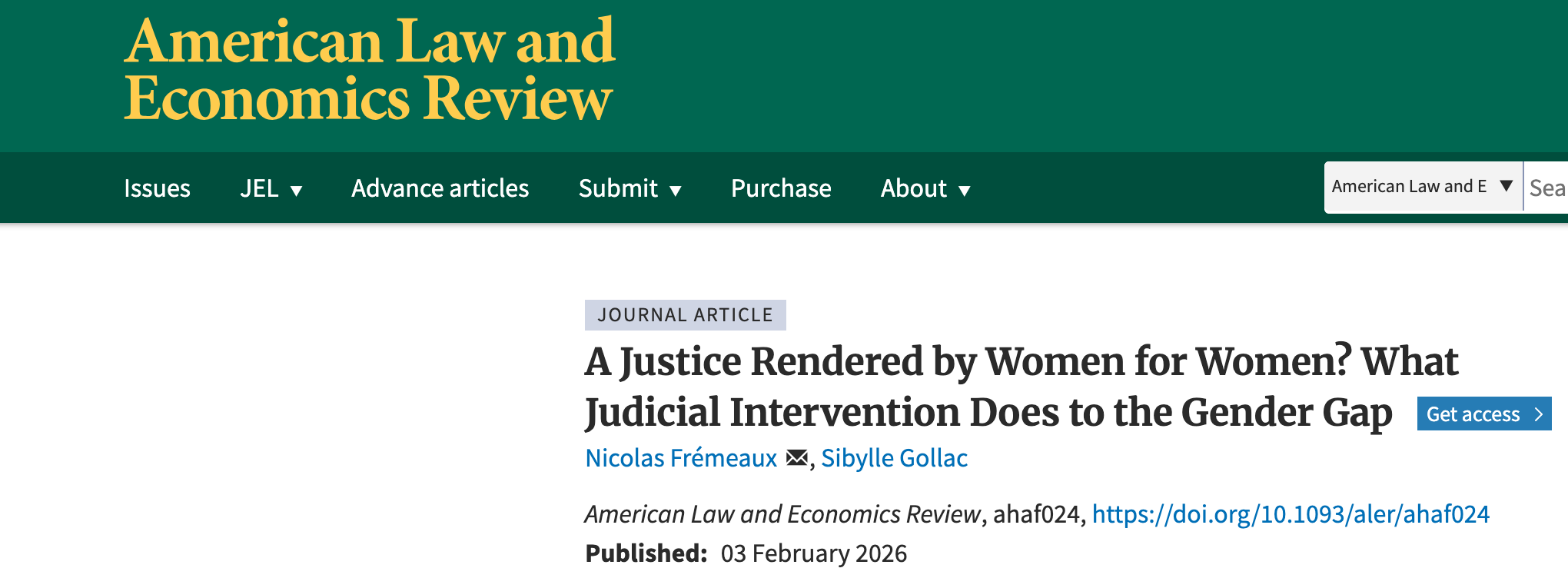This screenshot has width=1568, height=588.
Task: Follow the doi.org article link
Action: pos(1291,514)
